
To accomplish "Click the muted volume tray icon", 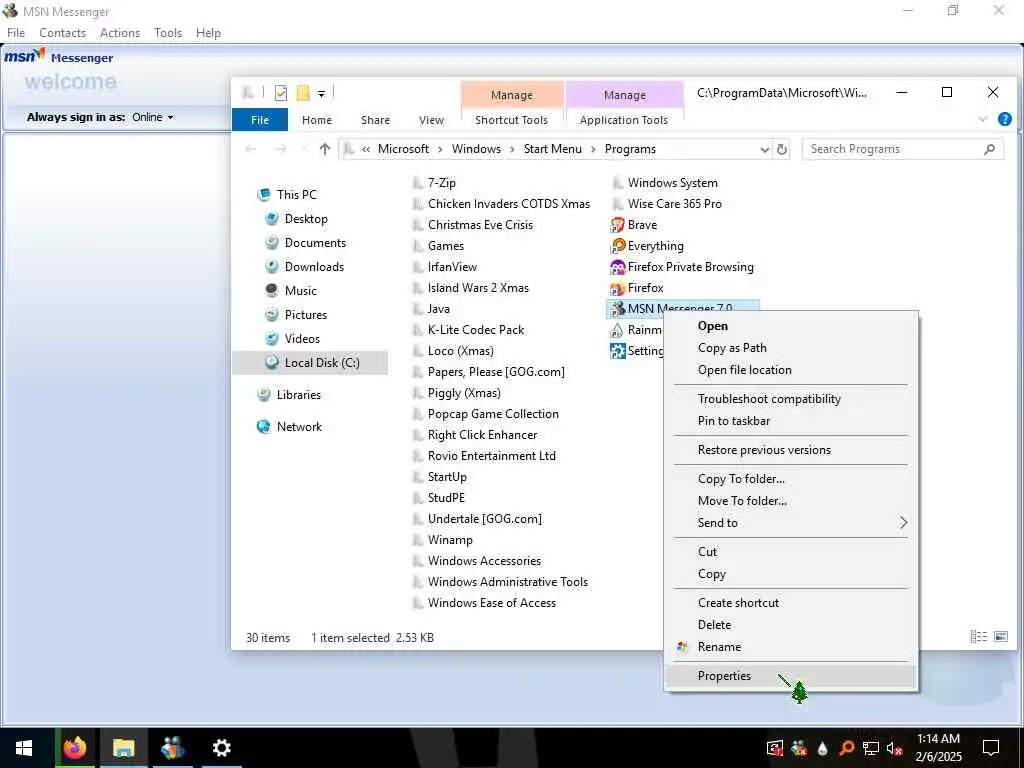I will tap(894, 748).
